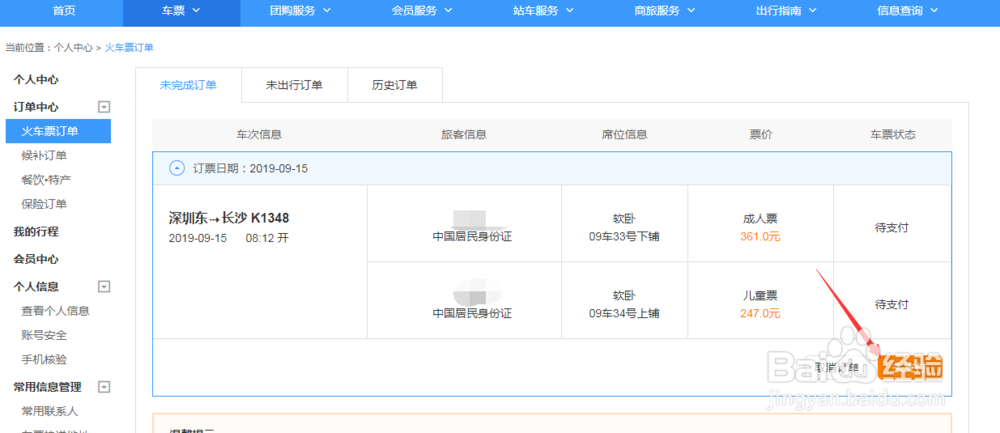
Task: Collapse the 常用信息管理 section toggle
Action: click(x=104, y=387)
